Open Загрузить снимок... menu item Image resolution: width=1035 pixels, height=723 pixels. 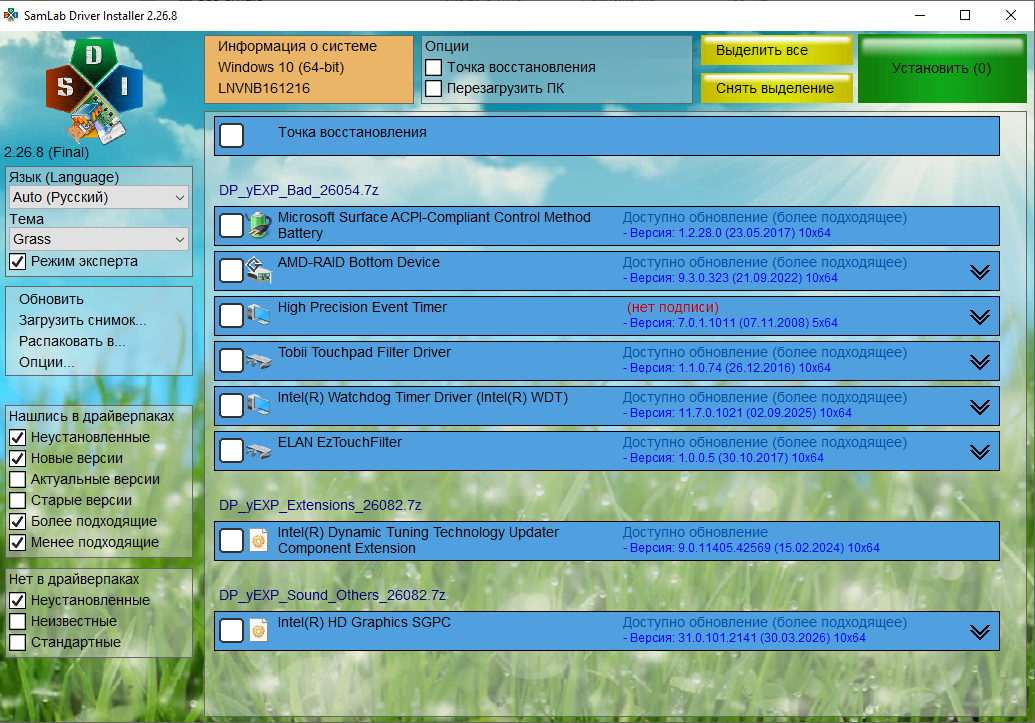point(83,320)
